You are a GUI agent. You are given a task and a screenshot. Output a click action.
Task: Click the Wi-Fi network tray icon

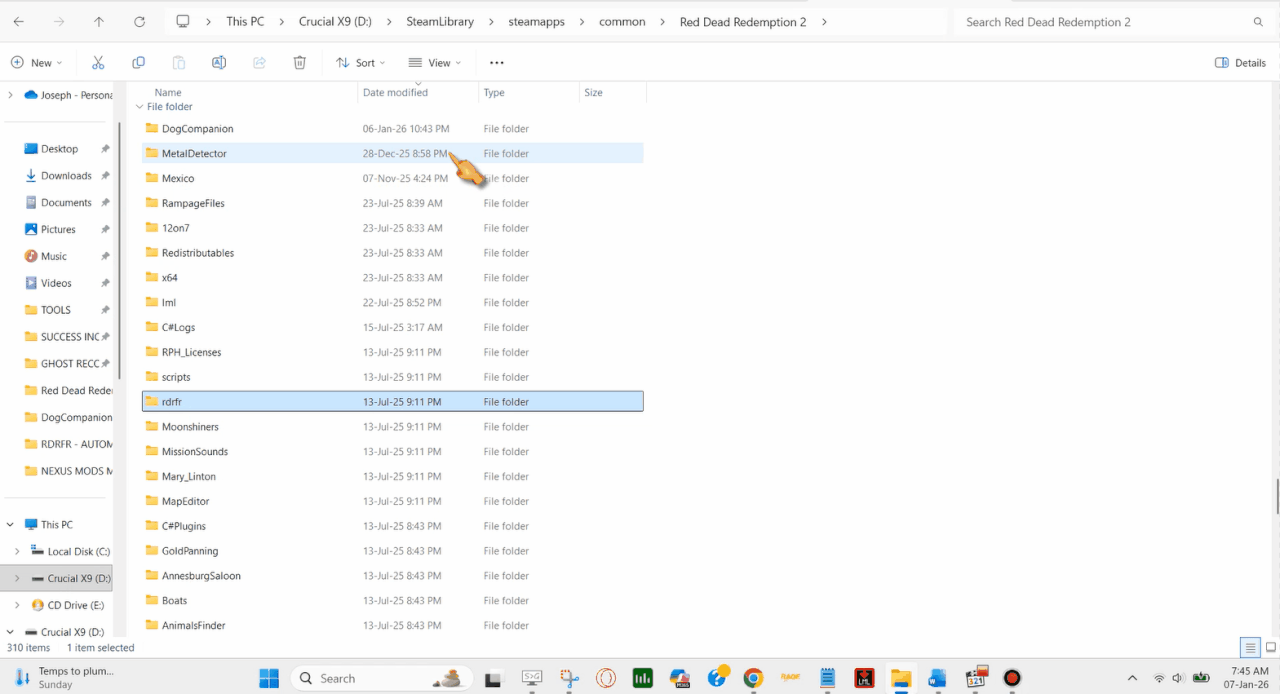point(1159,678)
